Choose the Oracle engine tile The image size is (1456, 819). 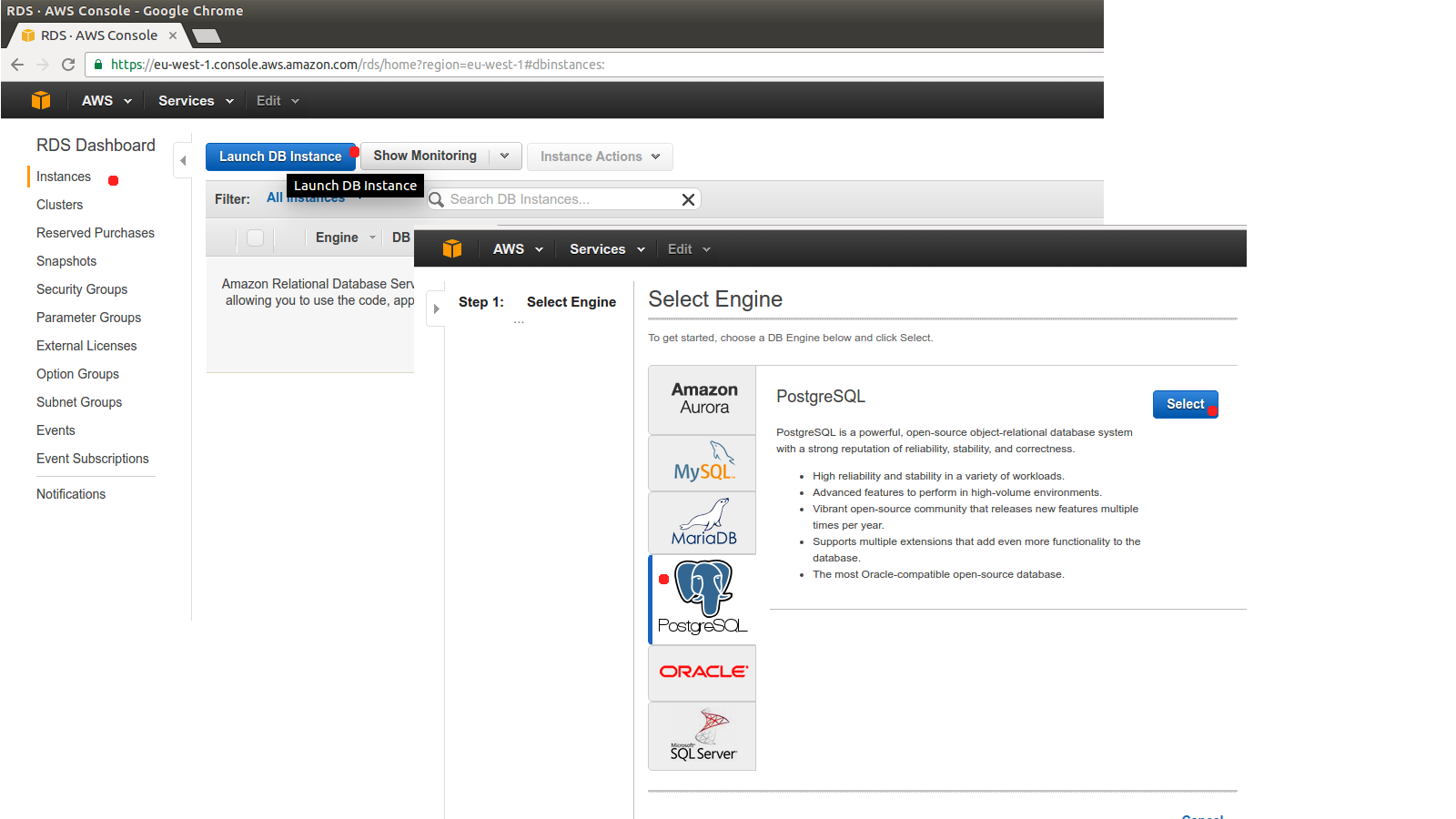(703, 673)
